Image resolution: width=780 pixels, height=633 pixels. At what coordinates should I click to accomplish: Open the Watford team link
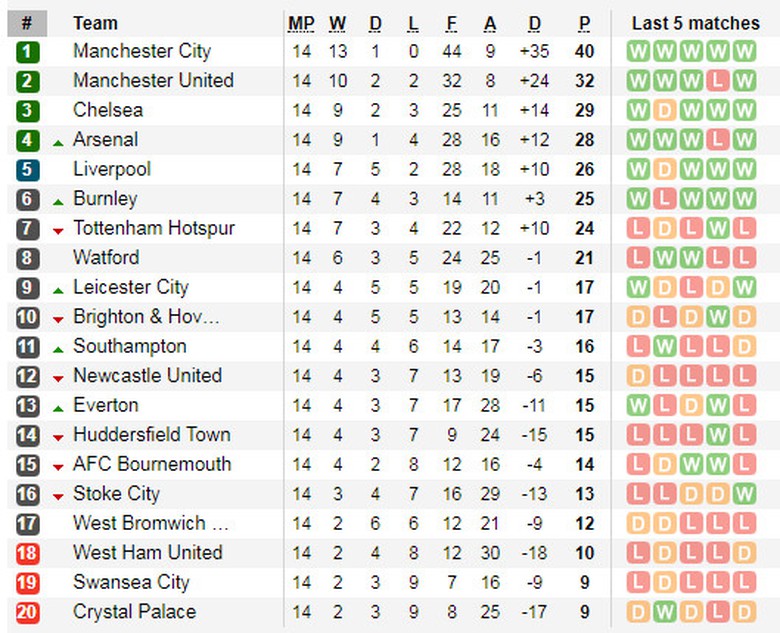pyautogui.click(x=106, y=258)
